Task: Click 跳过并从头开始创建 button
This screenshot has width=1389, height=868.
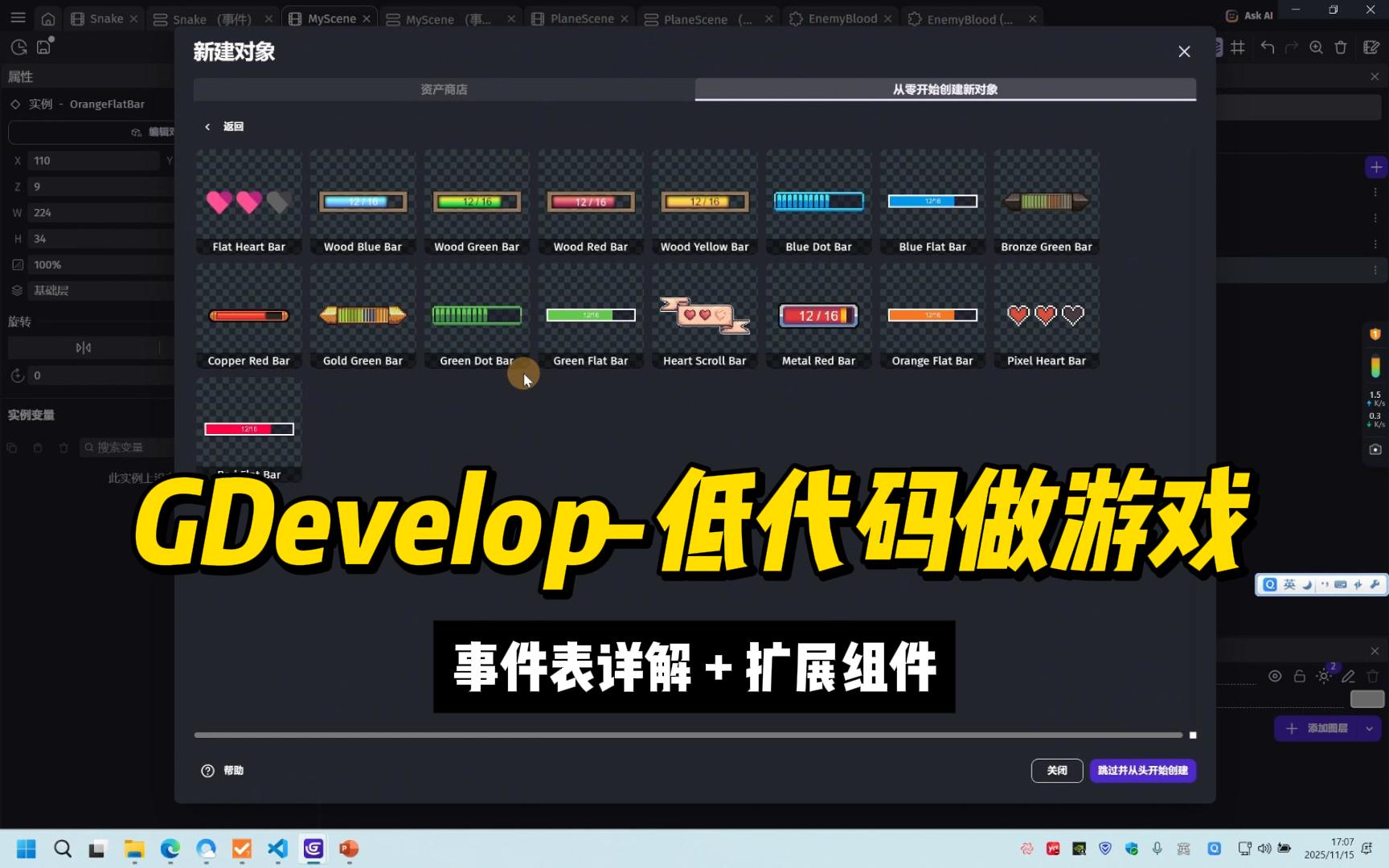Action: (1142, 770)
